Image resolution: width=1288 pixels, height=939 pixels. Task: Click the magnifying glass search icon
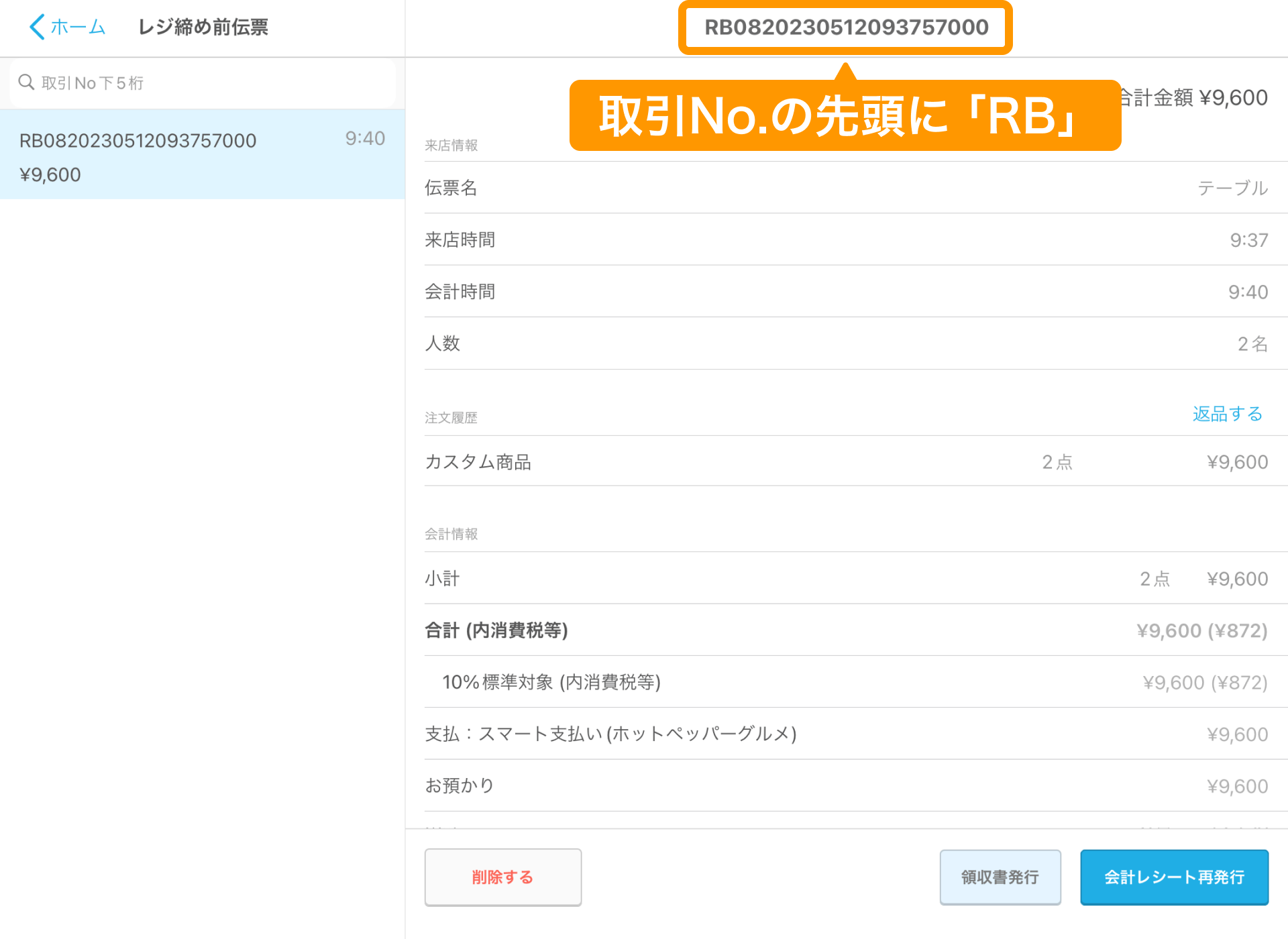(27, 82)
